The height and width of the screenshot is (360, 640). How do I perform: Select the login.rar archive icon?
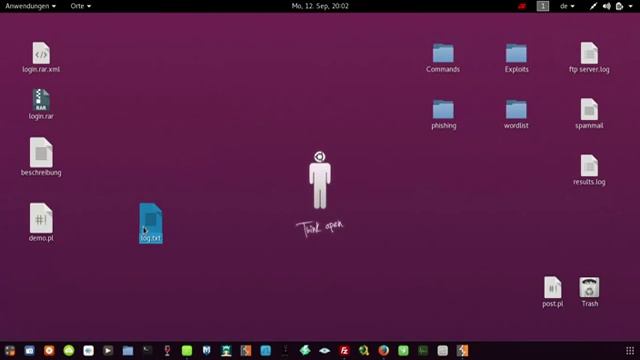coord(41,100)
